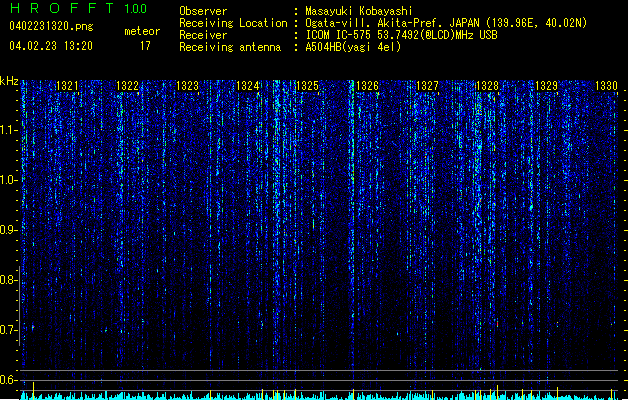Click the version number 1.0.0

coord(135,9)
